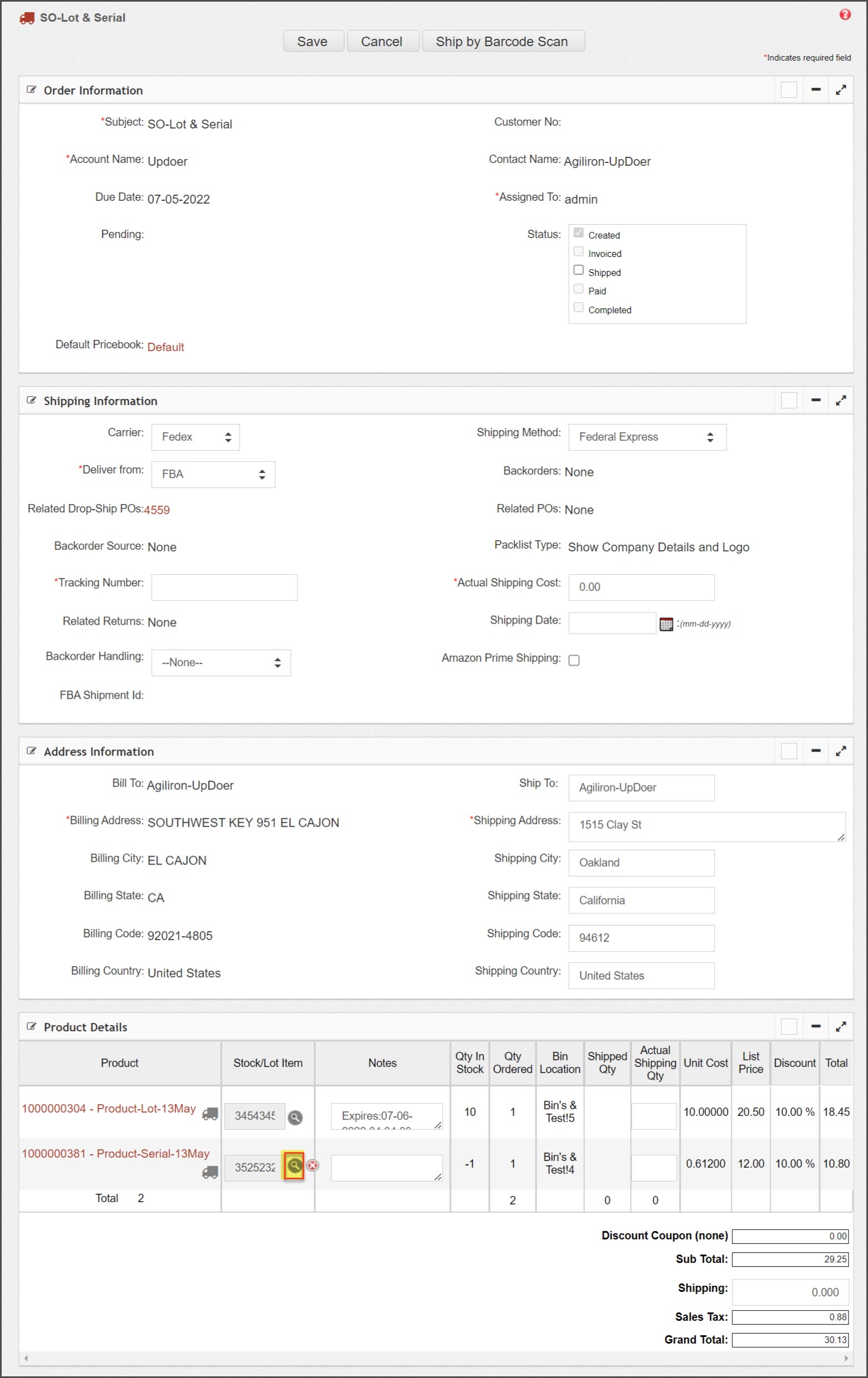Expand Shipping Information to full screen
The image size is (868, 1378).
[x=841, y=400]
